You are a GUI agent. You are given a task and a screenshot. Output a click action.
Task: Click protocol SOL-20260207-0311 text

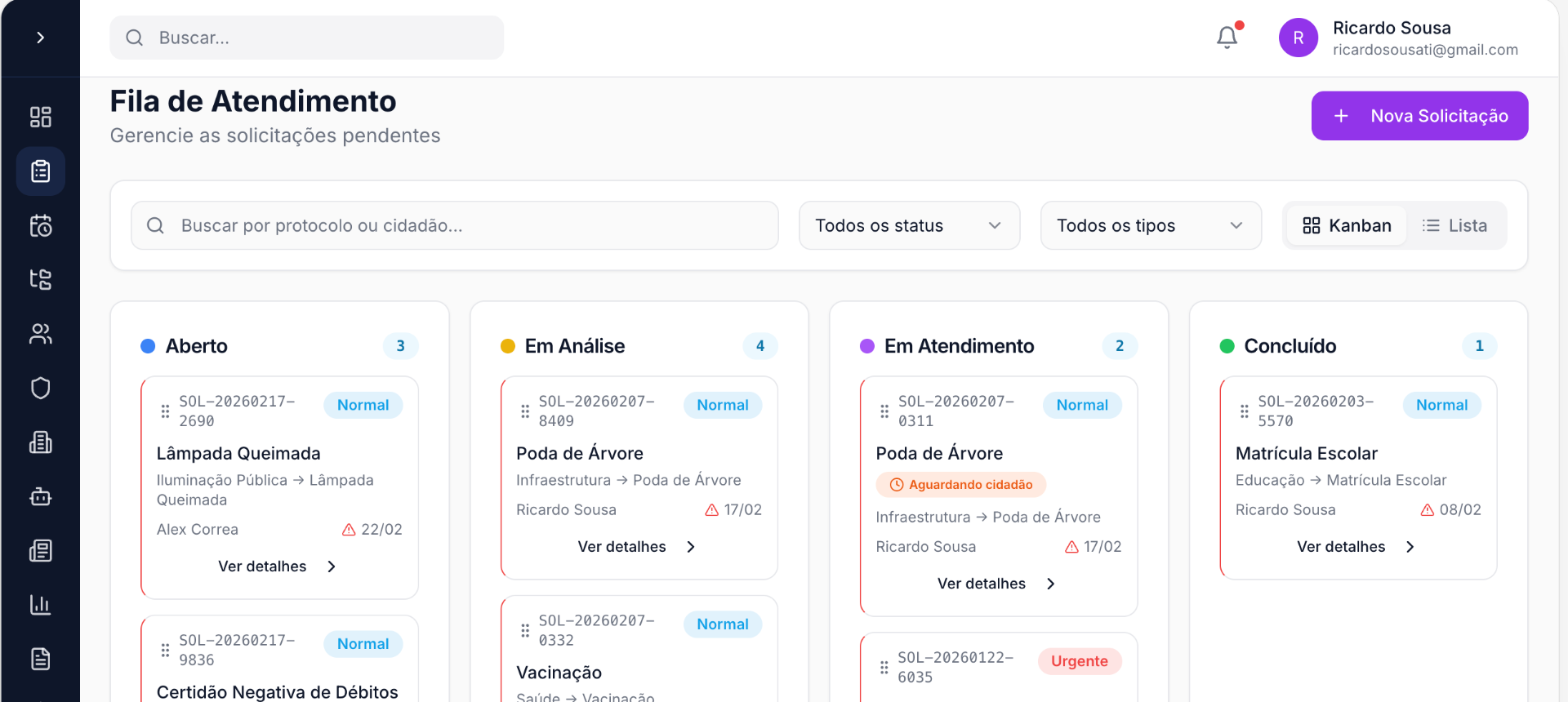click(x=955, y=411)
